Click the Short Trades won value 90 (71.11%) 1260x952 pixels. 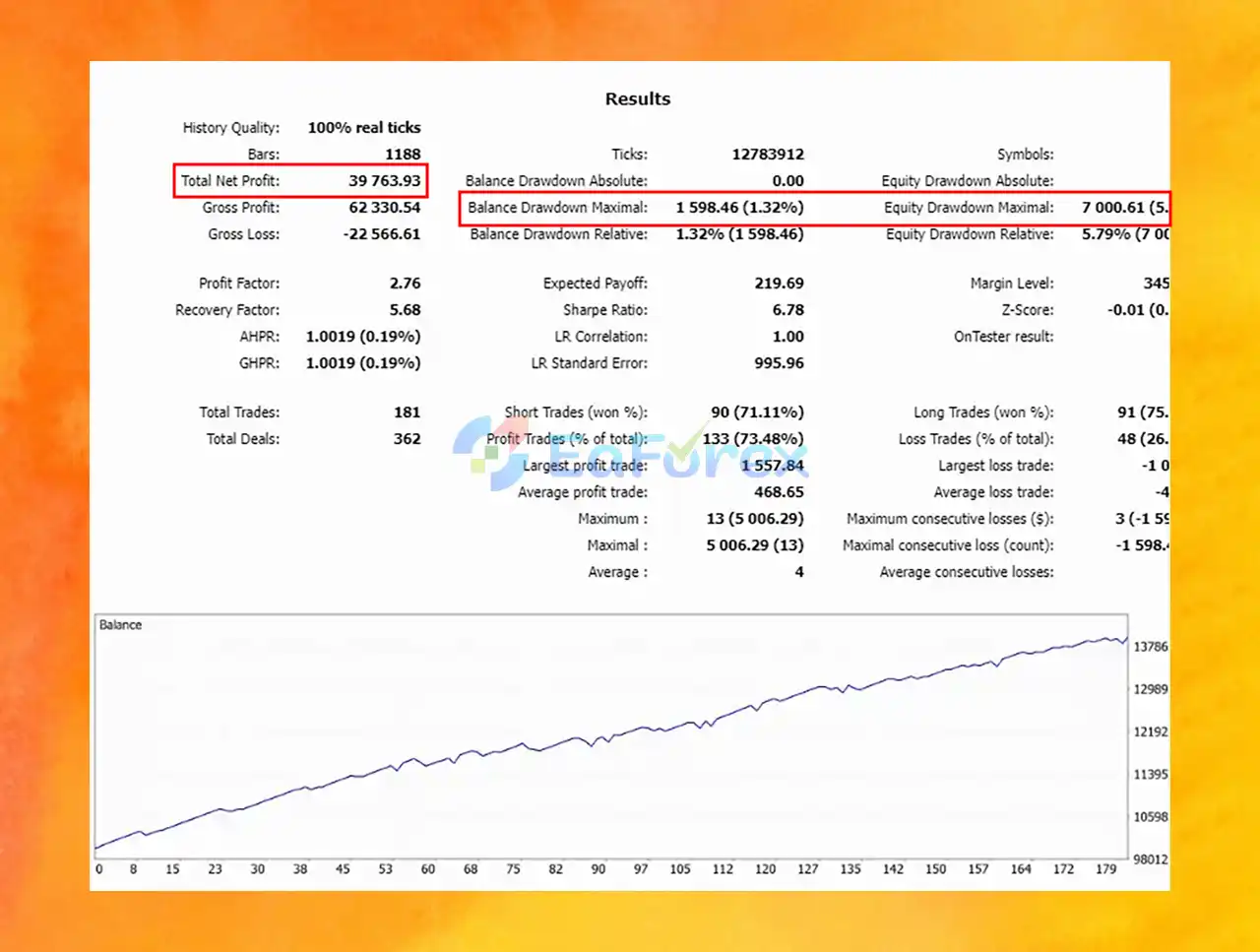click(757, 413)
